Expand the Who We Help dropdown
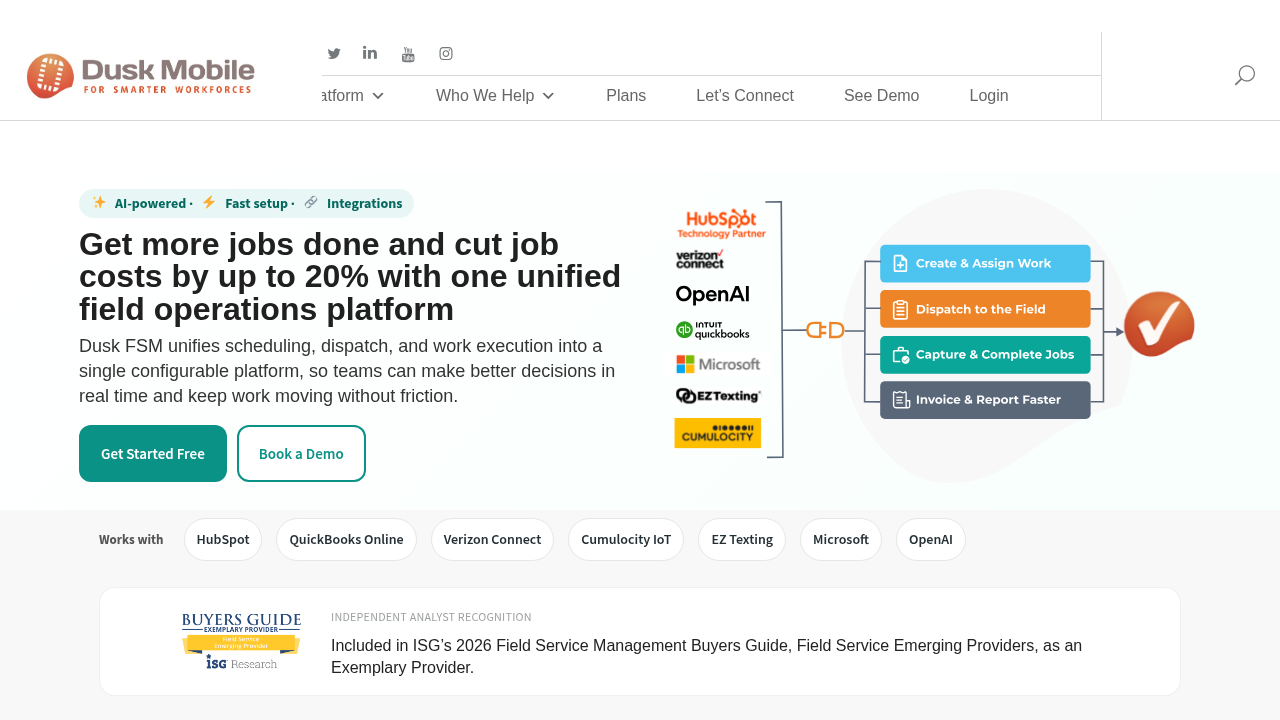 click(495, 96)
